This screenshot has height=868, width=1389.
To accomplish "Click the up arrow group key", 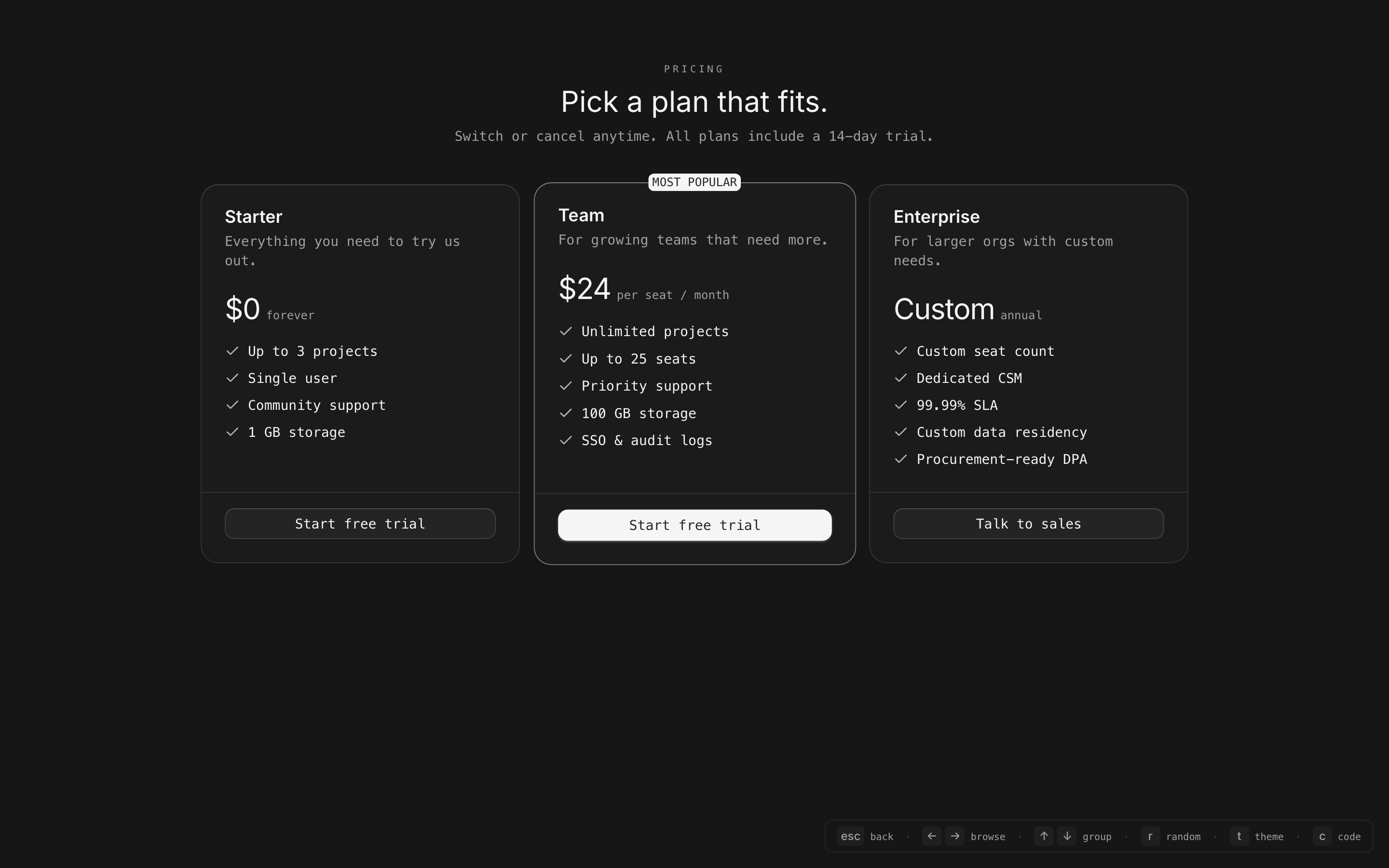I will [x=1044, y=837].
